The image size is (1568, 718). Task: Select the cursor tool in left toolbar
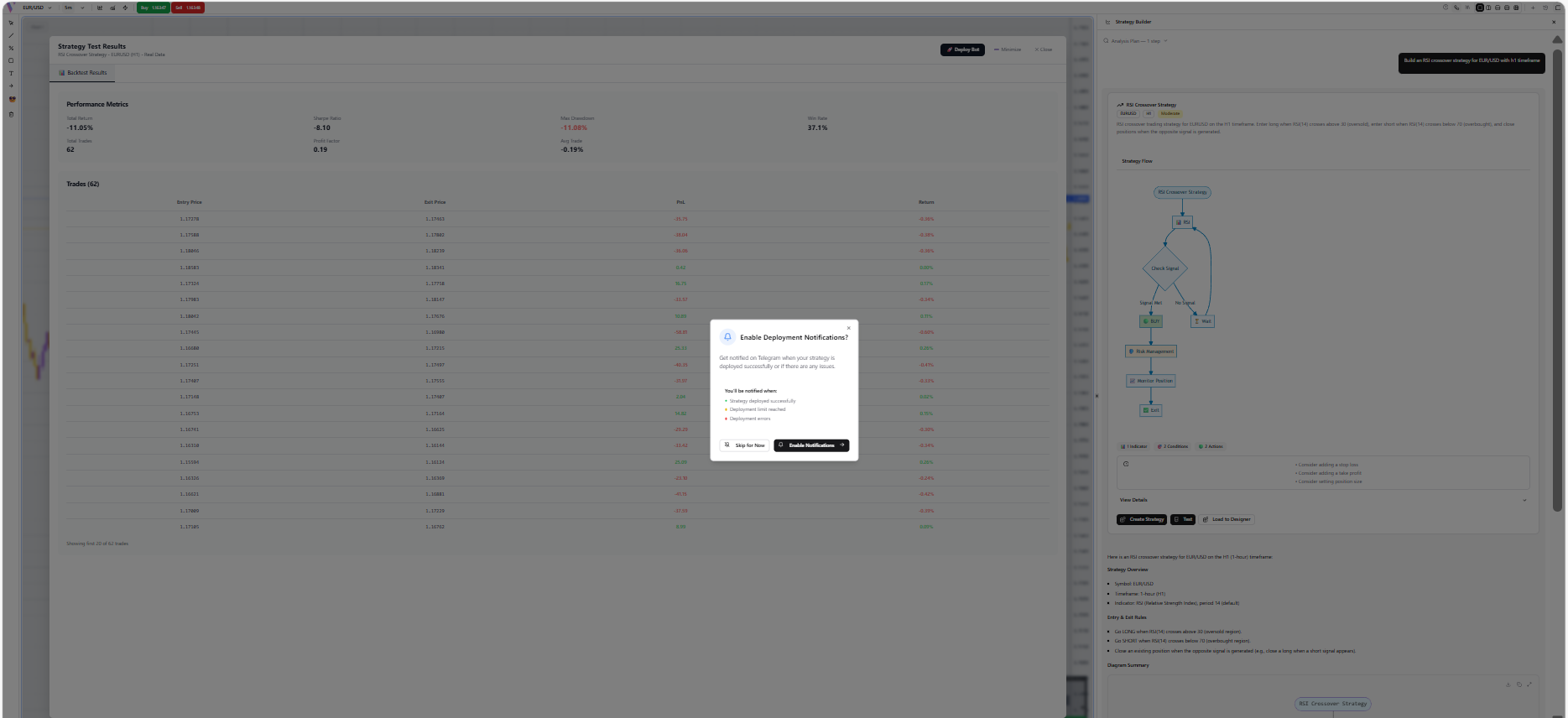(11, 23)
